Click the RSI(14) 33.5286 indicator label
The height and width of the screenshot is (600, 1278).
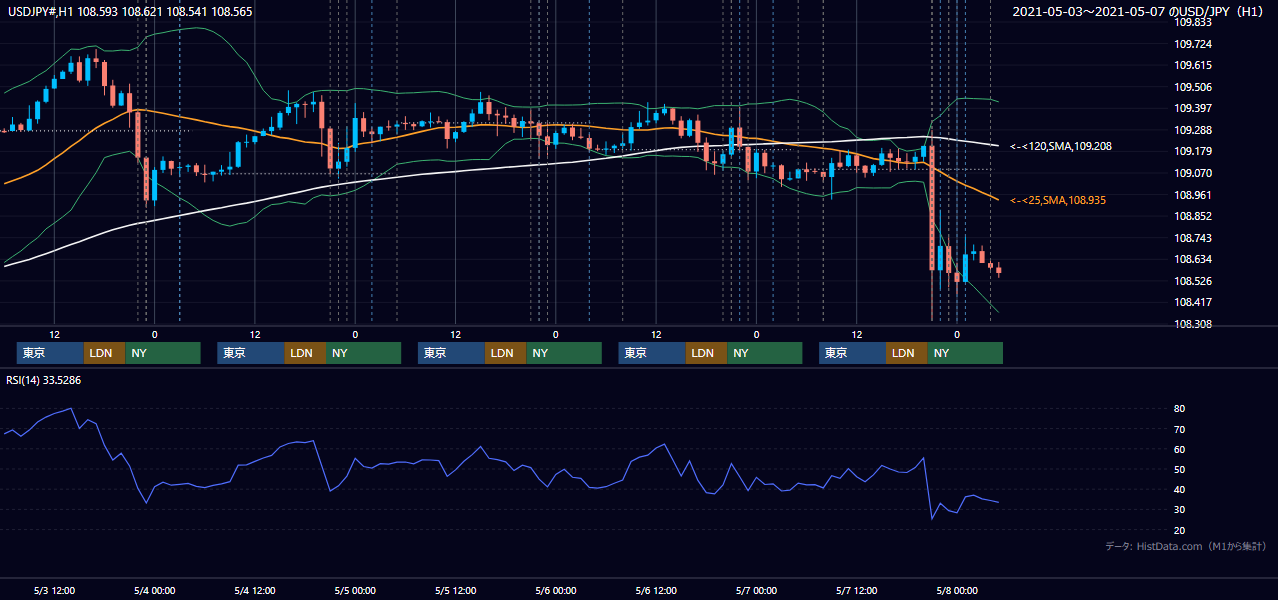click(x=44, y=380)
